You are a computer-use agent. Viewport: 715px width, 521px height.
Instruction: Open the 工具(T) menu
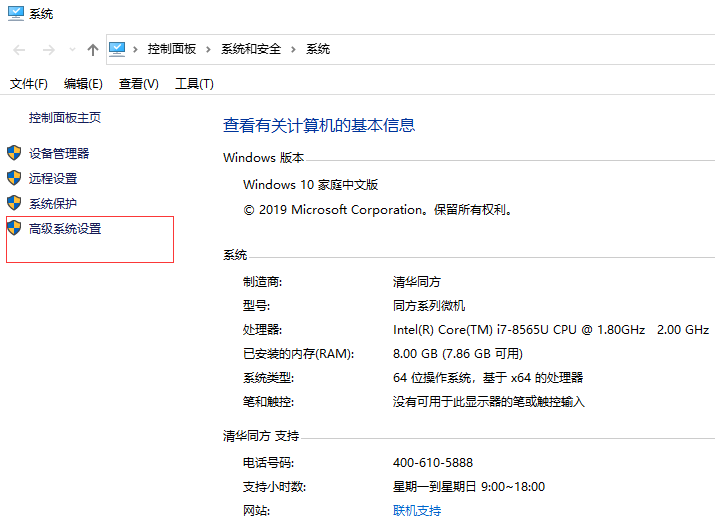[194, 84]
